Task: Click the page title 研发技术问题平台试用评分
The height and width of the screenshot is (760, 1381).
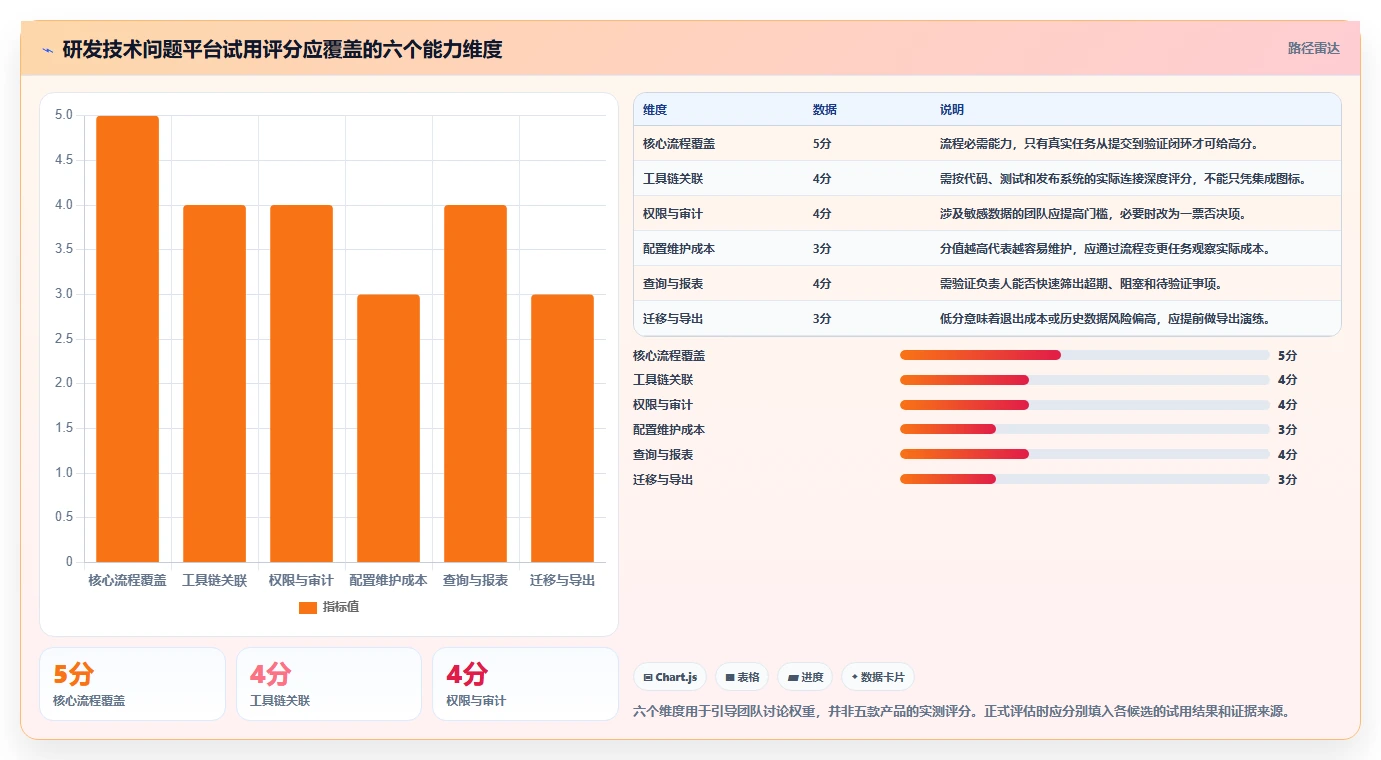Action: (282, 49)
